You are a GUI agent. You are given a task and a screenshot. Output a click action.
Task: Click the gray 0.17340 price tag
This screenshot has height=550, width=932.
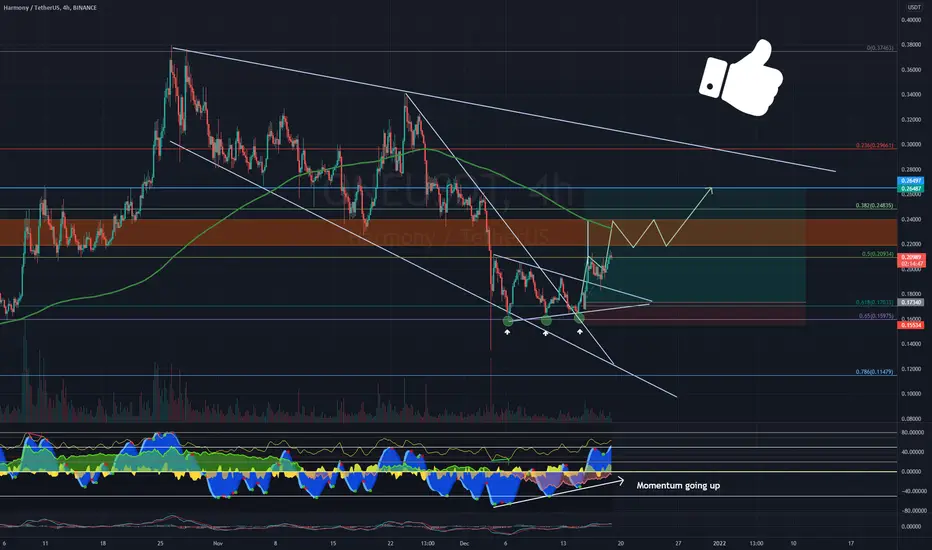911,303
